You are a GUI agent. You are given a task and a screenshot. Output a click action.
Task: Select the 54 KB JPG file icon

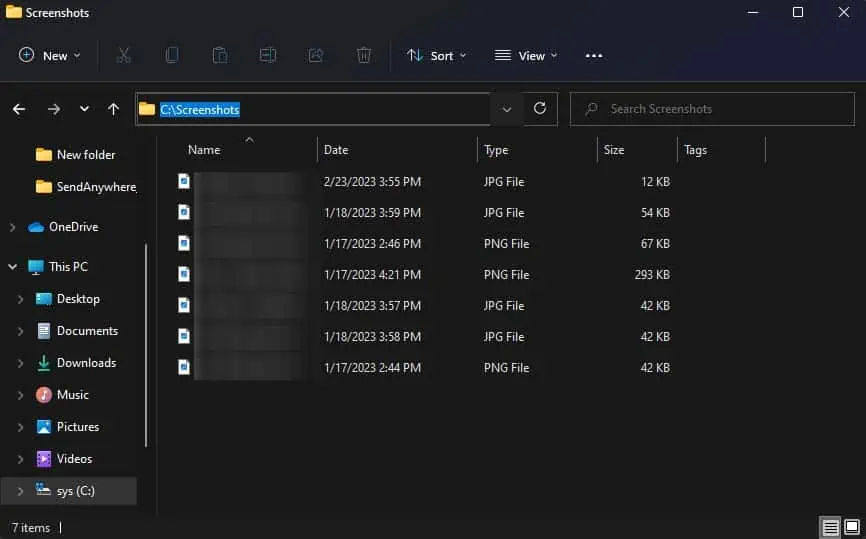184,212
